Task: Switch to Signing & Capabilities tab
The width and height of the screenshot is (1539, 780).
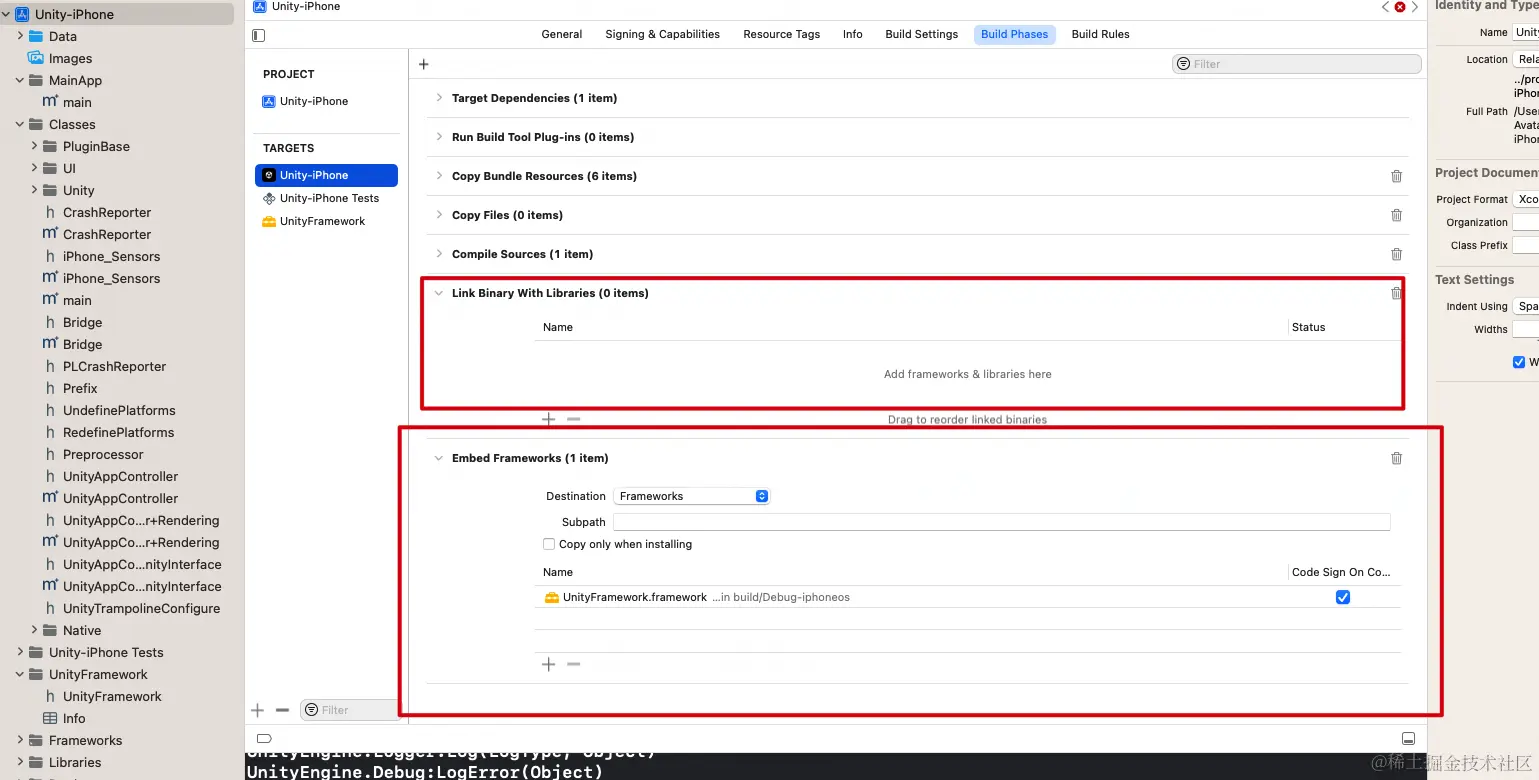Action: click(x=662, y=34)
